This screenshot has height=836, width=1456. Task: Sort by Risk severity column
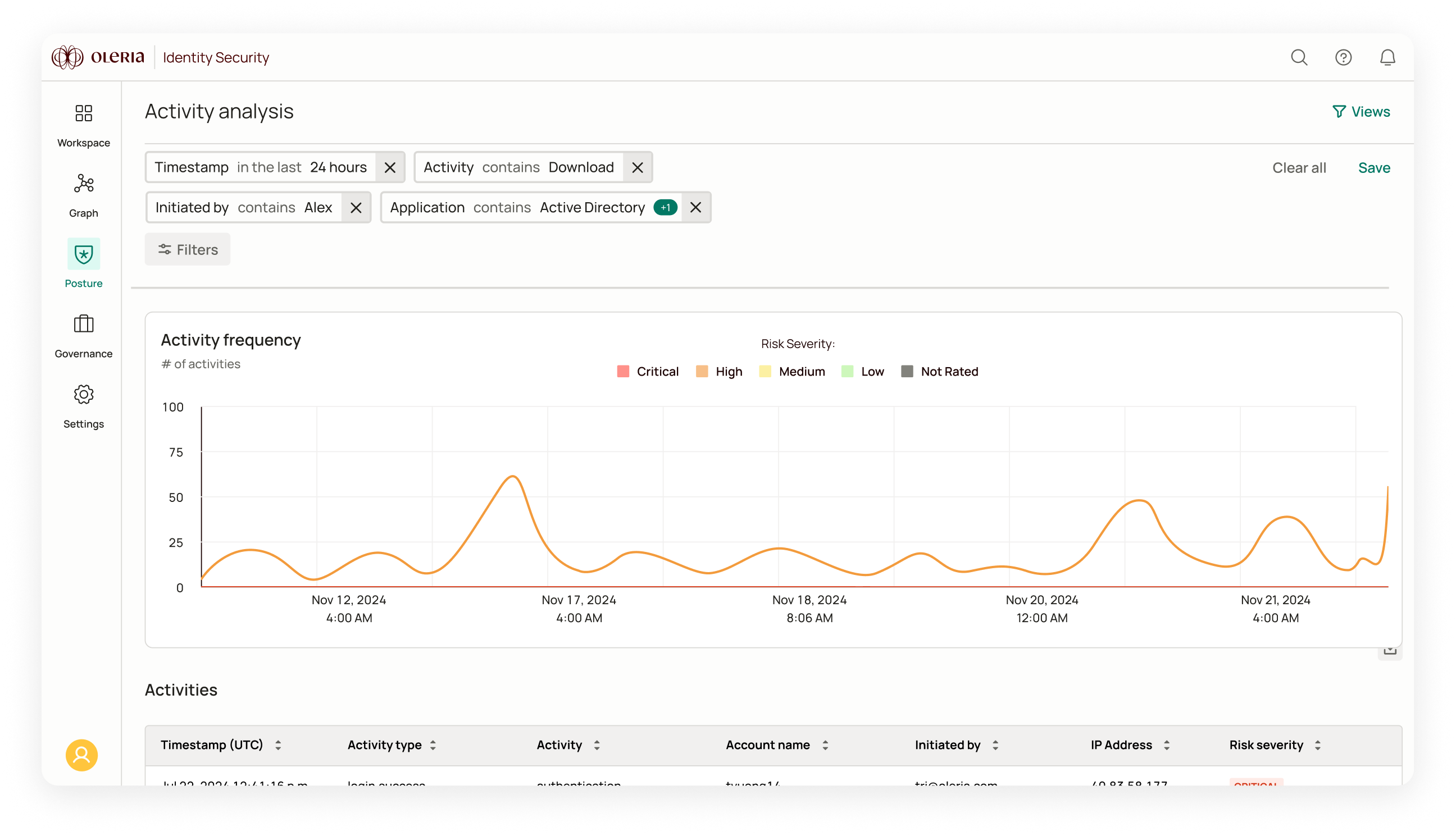coord(1318,744)
